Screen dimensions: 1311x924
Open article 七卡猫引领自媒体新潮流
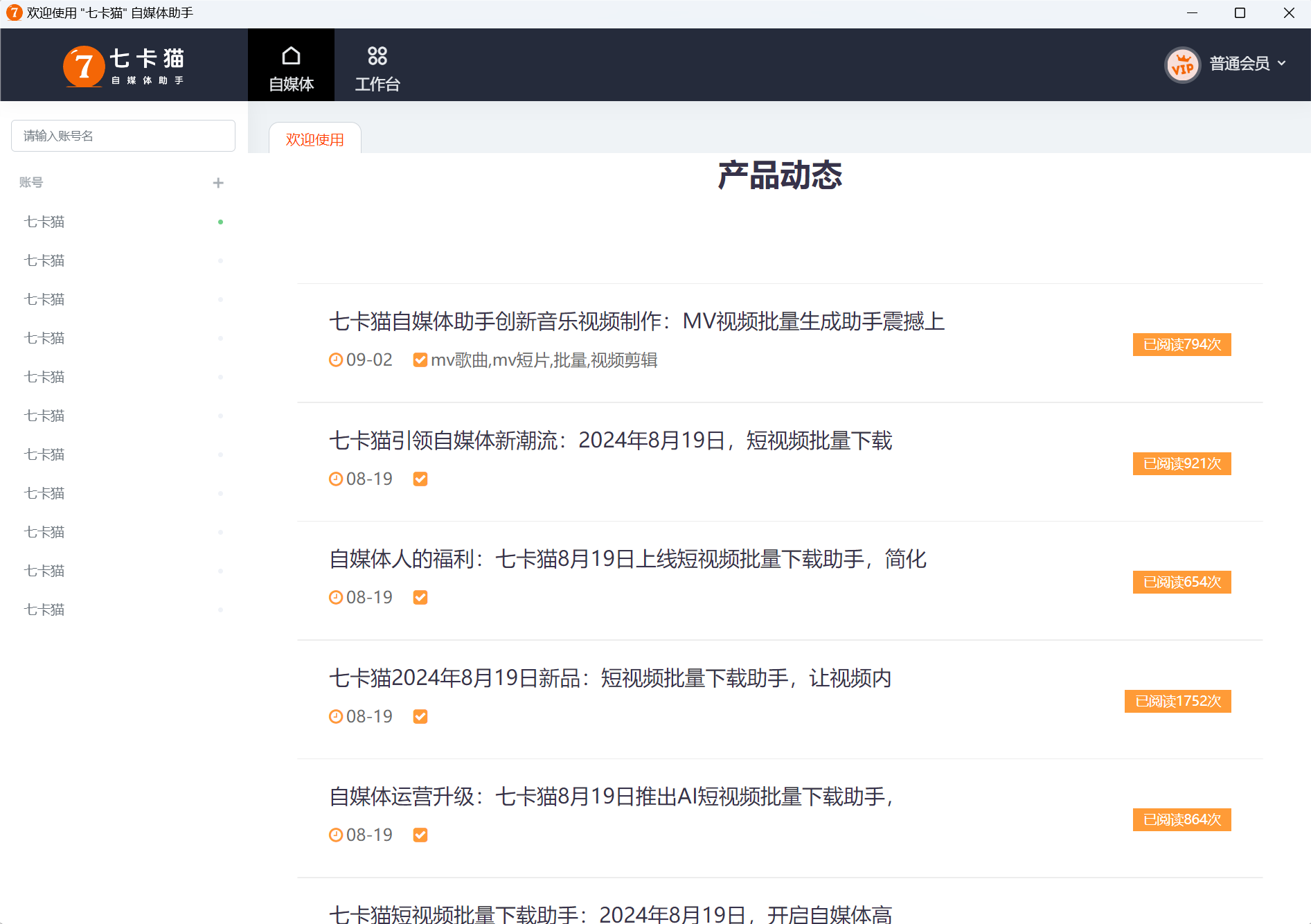[x=611, y=441]
